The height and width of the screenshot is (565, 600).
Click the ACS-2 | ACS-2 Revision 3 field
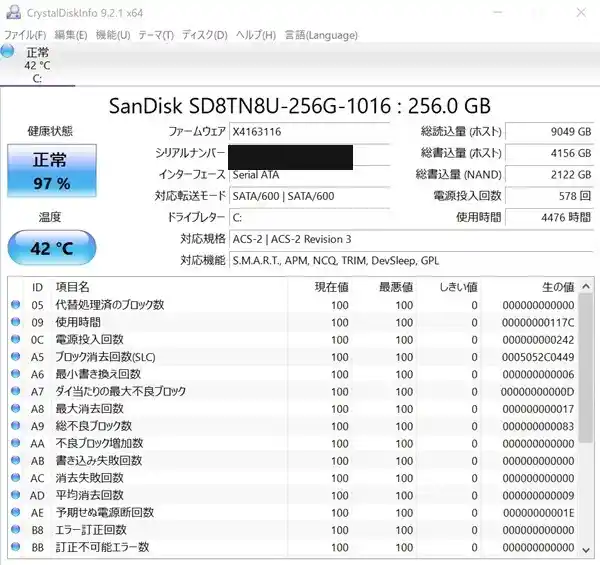coord(411,239)
